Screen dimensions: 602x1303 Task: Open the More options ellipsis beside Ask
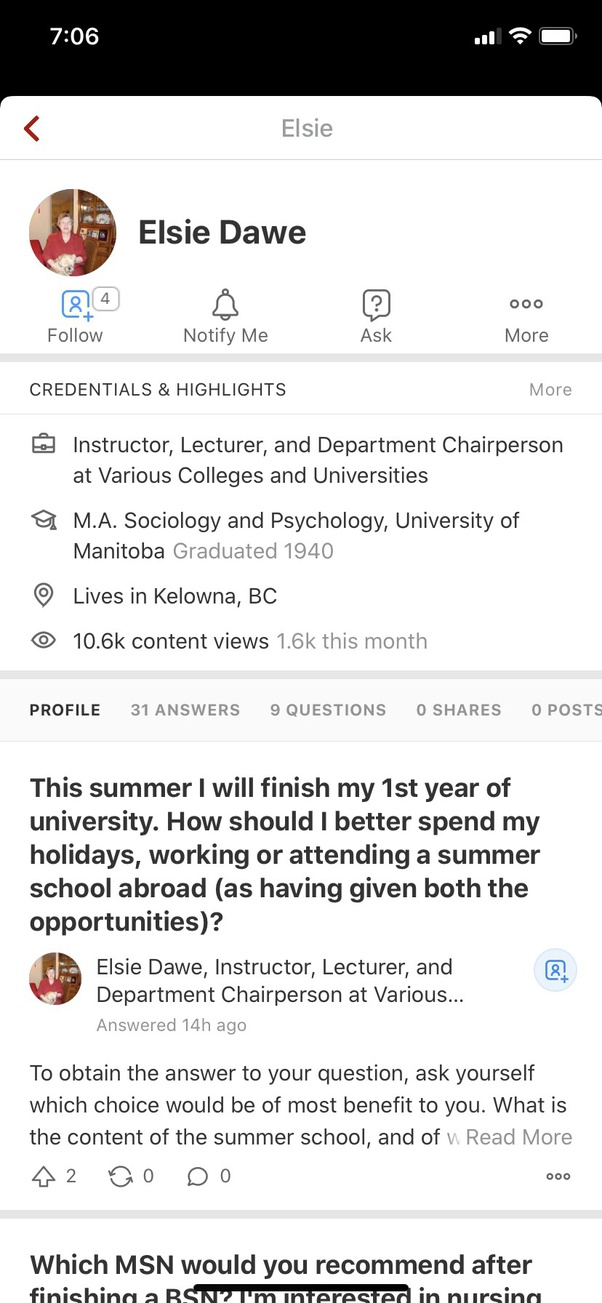(526, 303)
